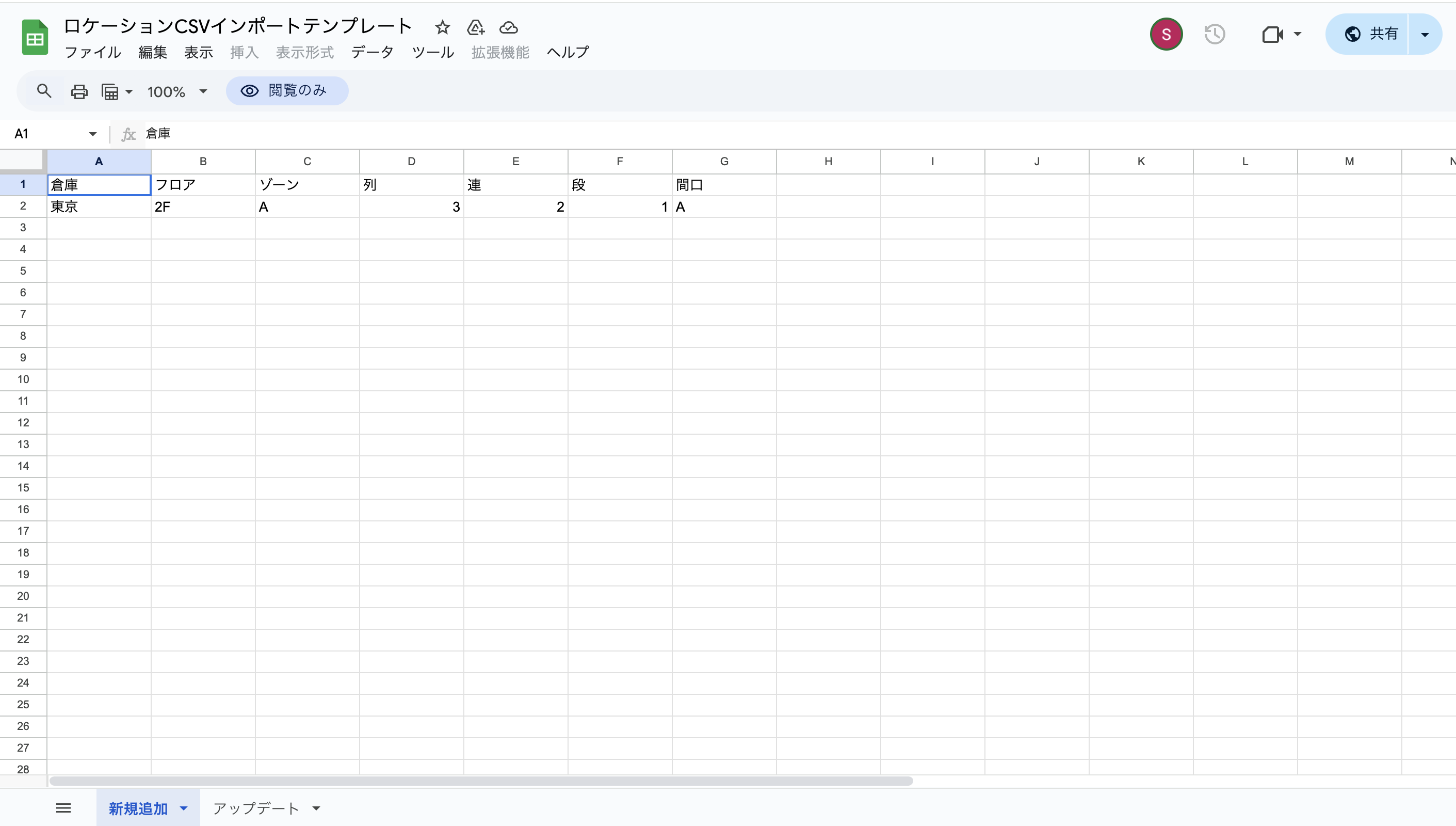
Task: Open version history clock icon
Action: (1215, 35)
